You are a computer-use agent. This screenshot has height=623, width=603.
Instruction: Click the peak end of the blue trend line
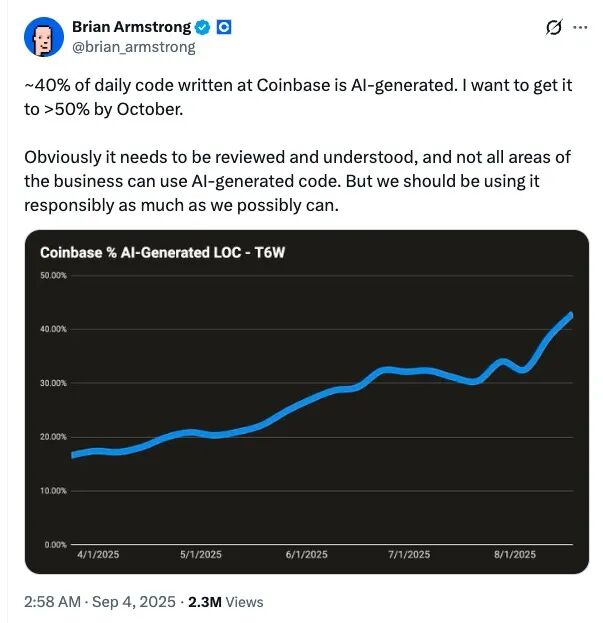coord(570,315)
